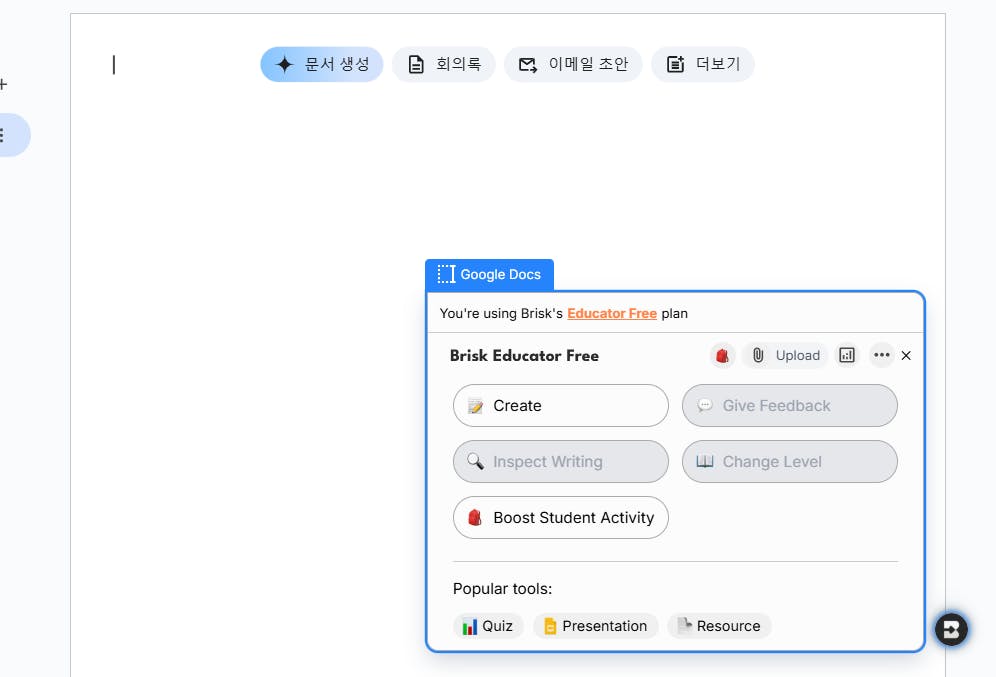
Task: Click the Brisk floating round button
Action: point(951,629)
